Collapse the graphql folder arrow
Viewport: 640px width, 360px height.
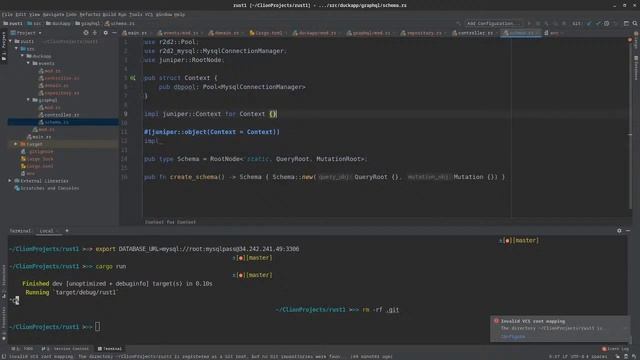tap(28, 100)
